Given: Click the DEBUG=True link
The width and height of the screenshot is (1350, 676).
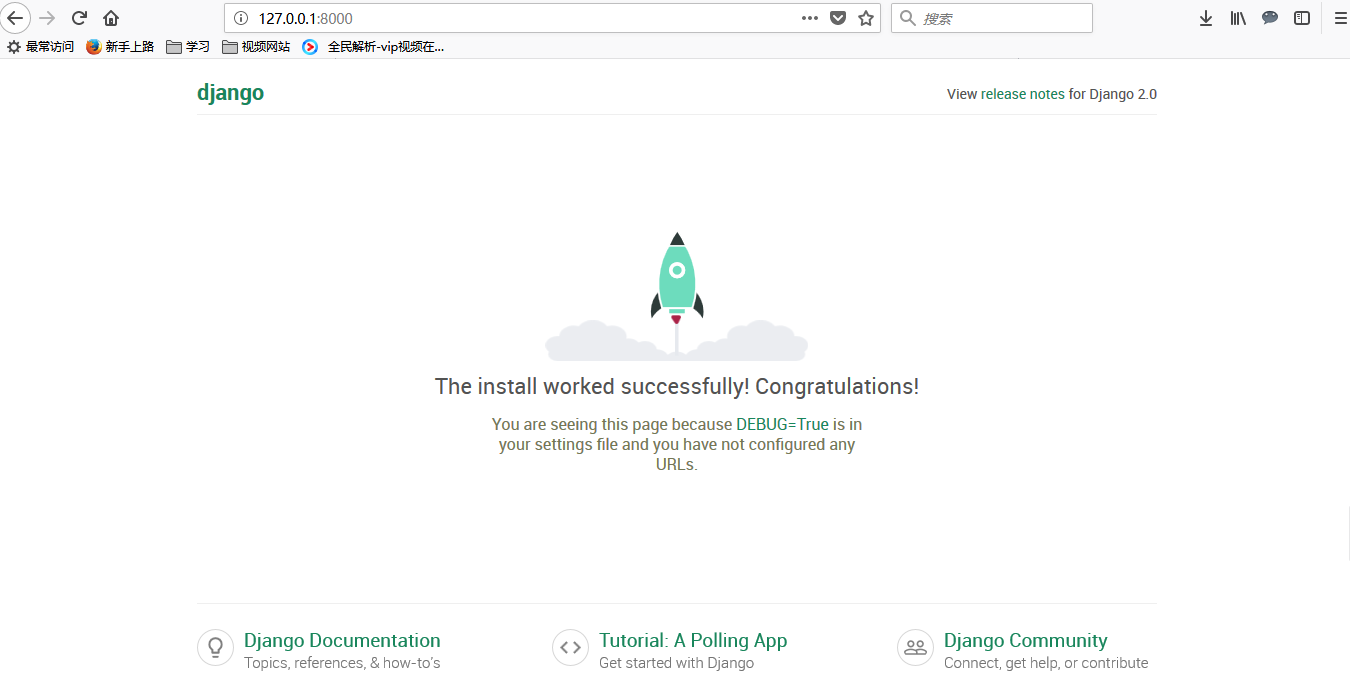Looking at the screenshot, I should [x=782, y=424].
